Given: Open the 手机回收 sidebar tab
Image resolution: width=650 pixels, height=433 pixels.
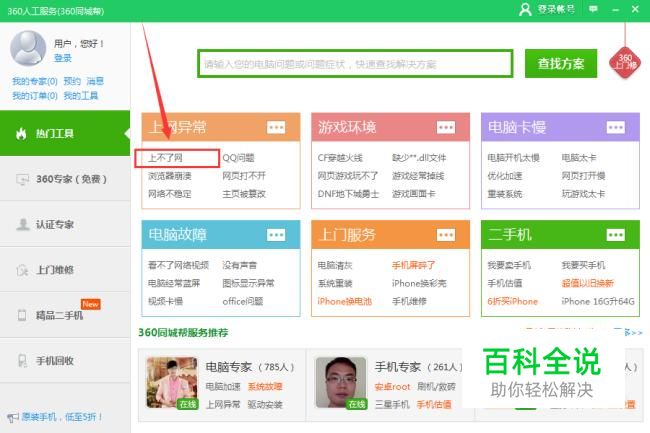Looking at the screenshot, I should point(65,360).
